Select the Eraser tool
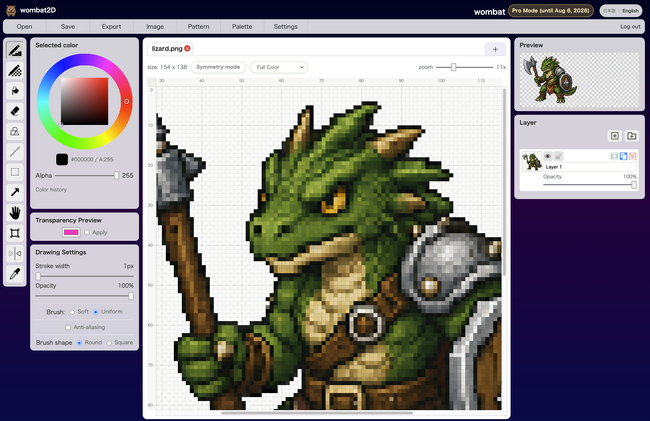 point(15,111)
